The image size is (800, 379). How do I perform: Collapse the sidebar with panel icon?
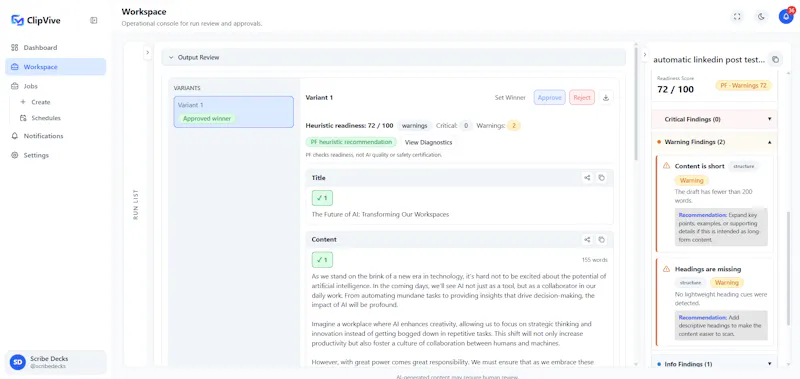(x=94, y=20)
